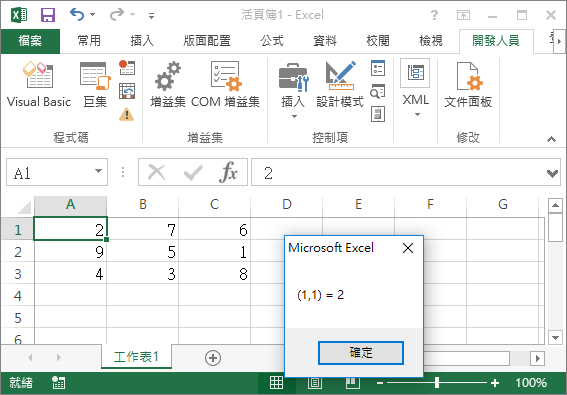
Task: Click the Excel application icon
Action: [x=19, y=15]
